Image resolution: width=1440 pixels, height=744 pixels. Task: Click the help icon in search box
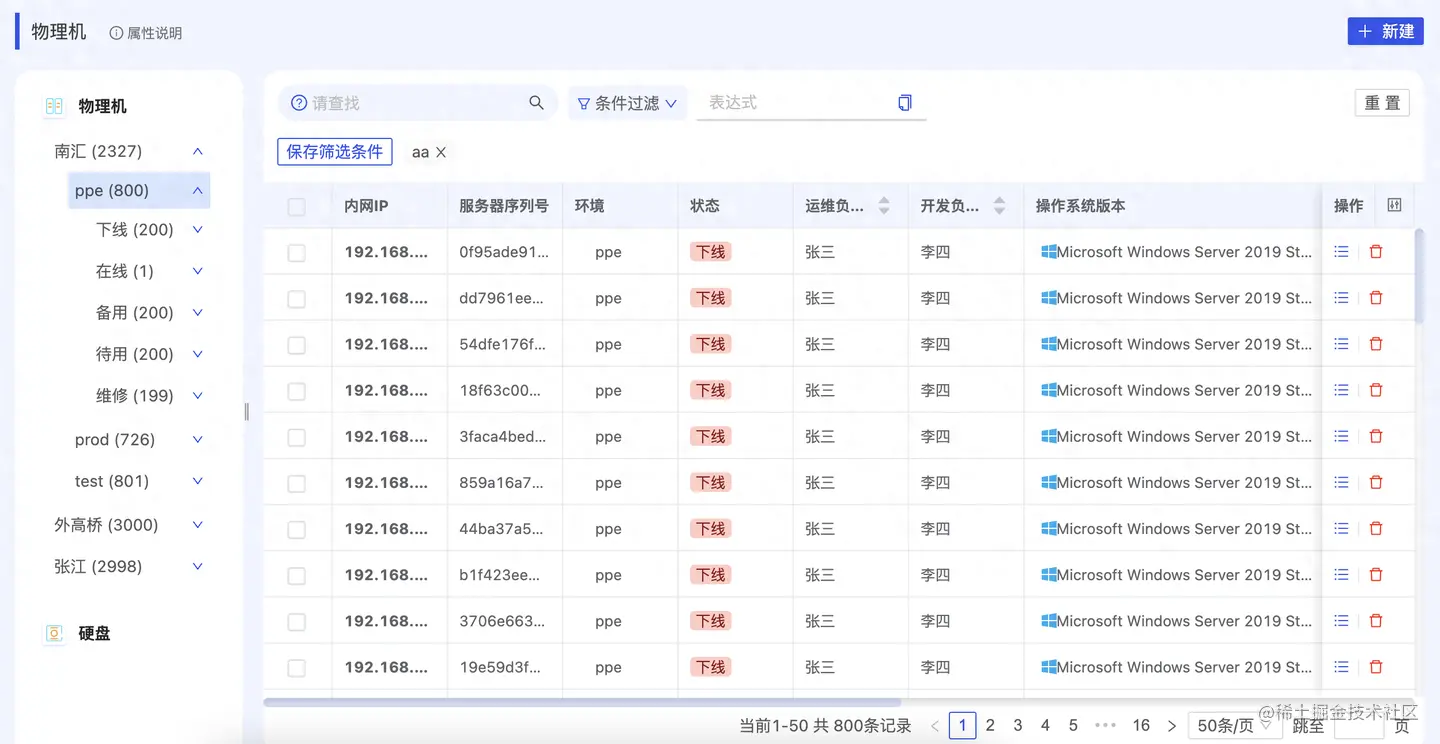(299, 102)
